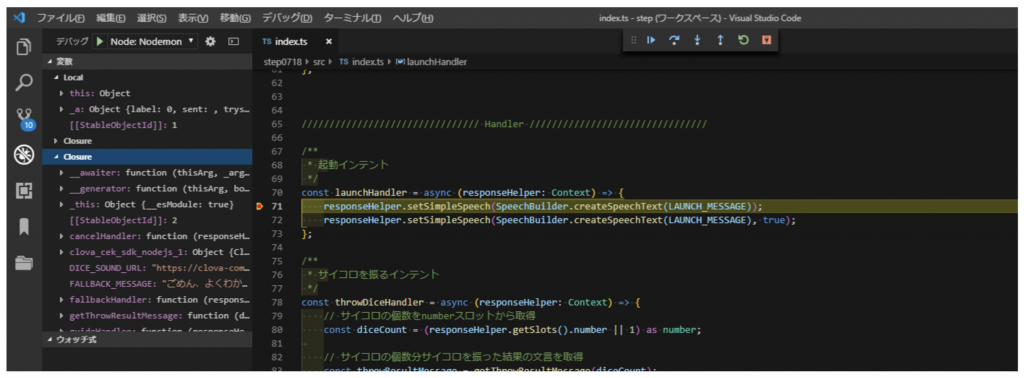Screen dimensions: 1024x378
Task: Select the DICE_SOUND_URL variable row
Action: 148,268
